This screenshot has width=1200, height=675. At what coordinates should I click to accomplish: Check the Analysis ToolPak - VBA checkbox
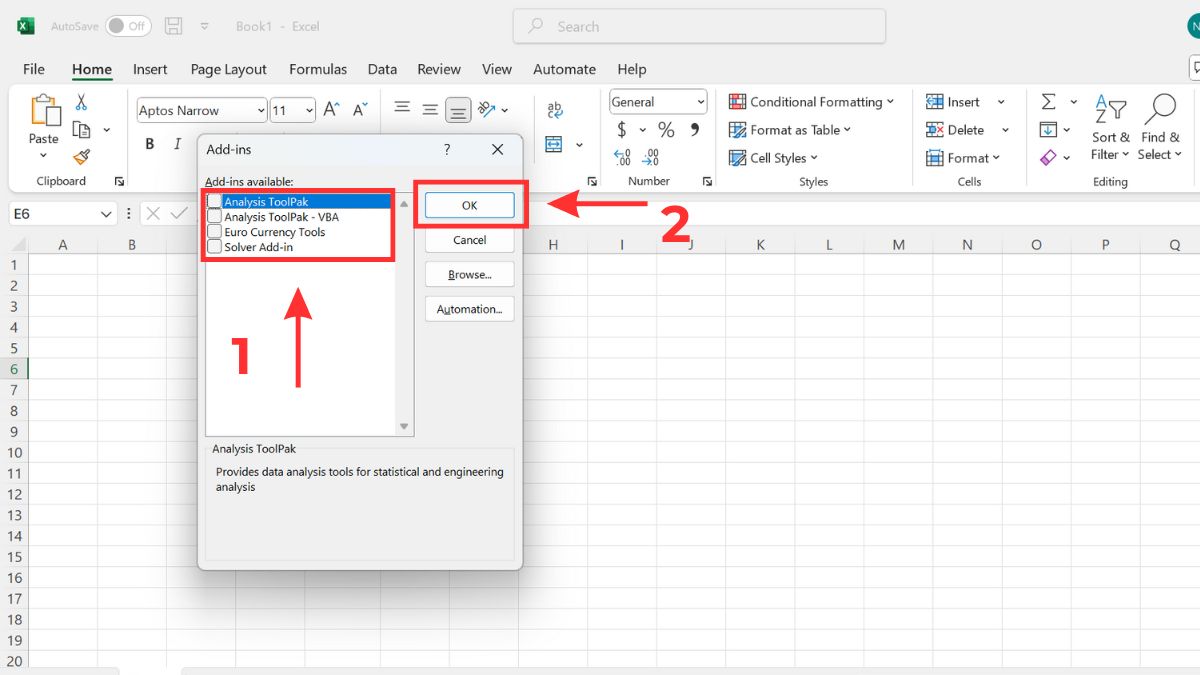click(x=215, y=217)
